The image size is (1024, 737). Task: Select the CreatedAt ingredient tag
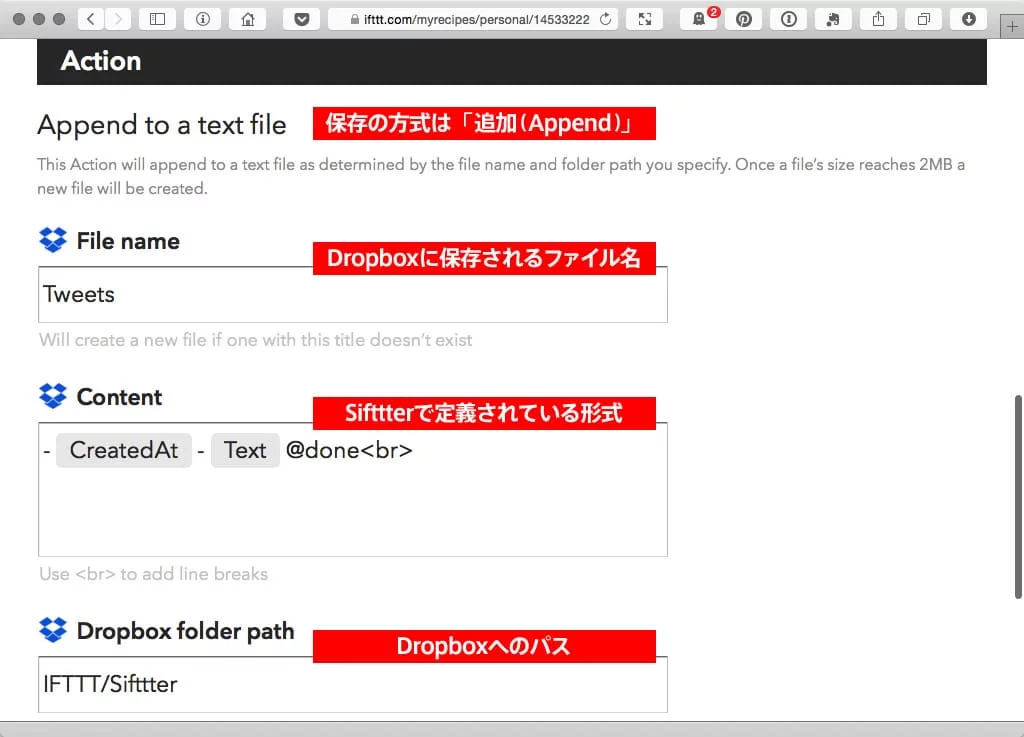pyautogui.click(x=124, y=450)
